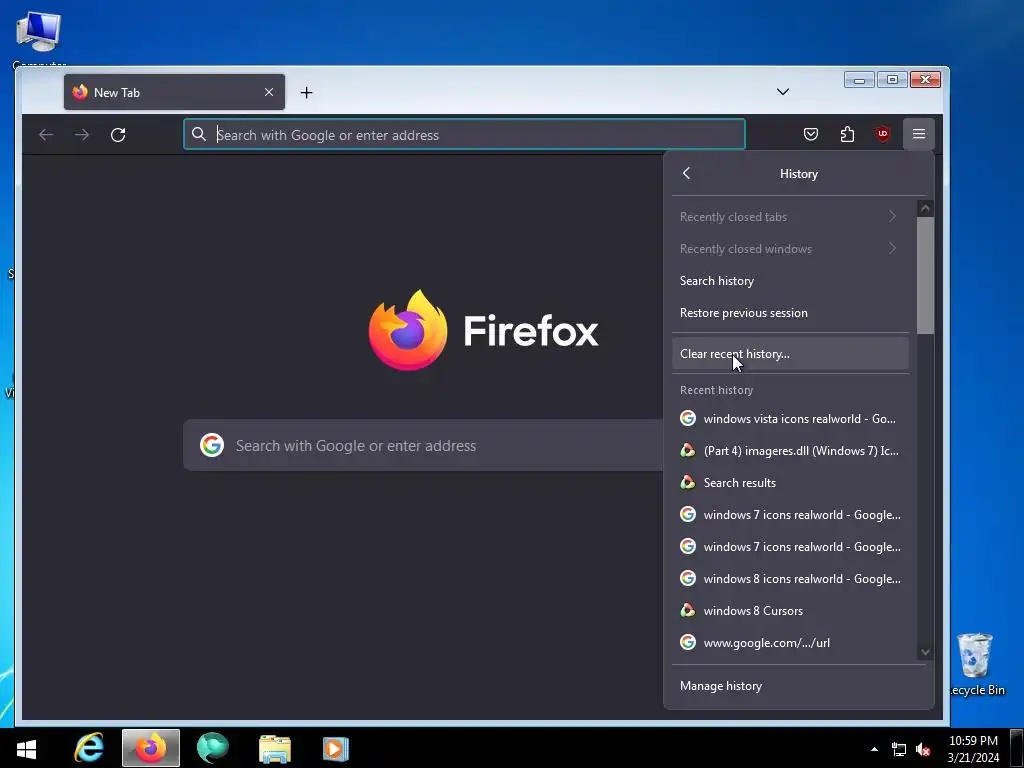Screen dimensions: 1024x768
Task: Open '(Part 4) imageres.dll (Windows 7)' entry
Action: tap(790, 451)
